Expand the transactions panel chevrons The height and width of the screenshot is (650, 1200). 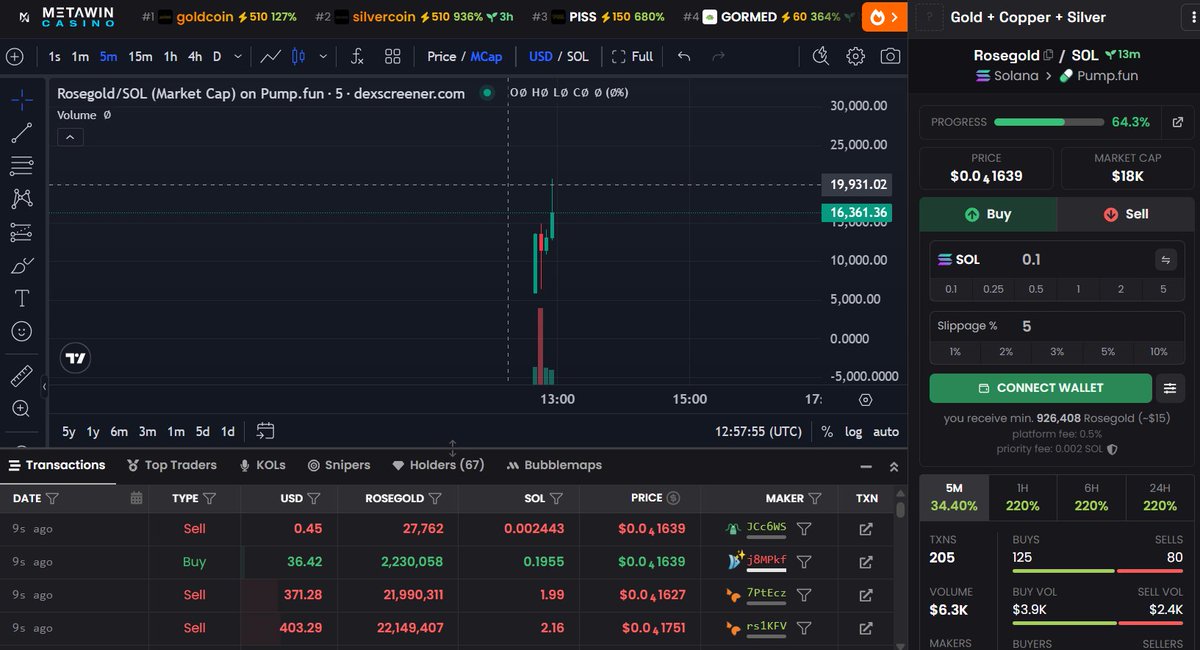894,466
